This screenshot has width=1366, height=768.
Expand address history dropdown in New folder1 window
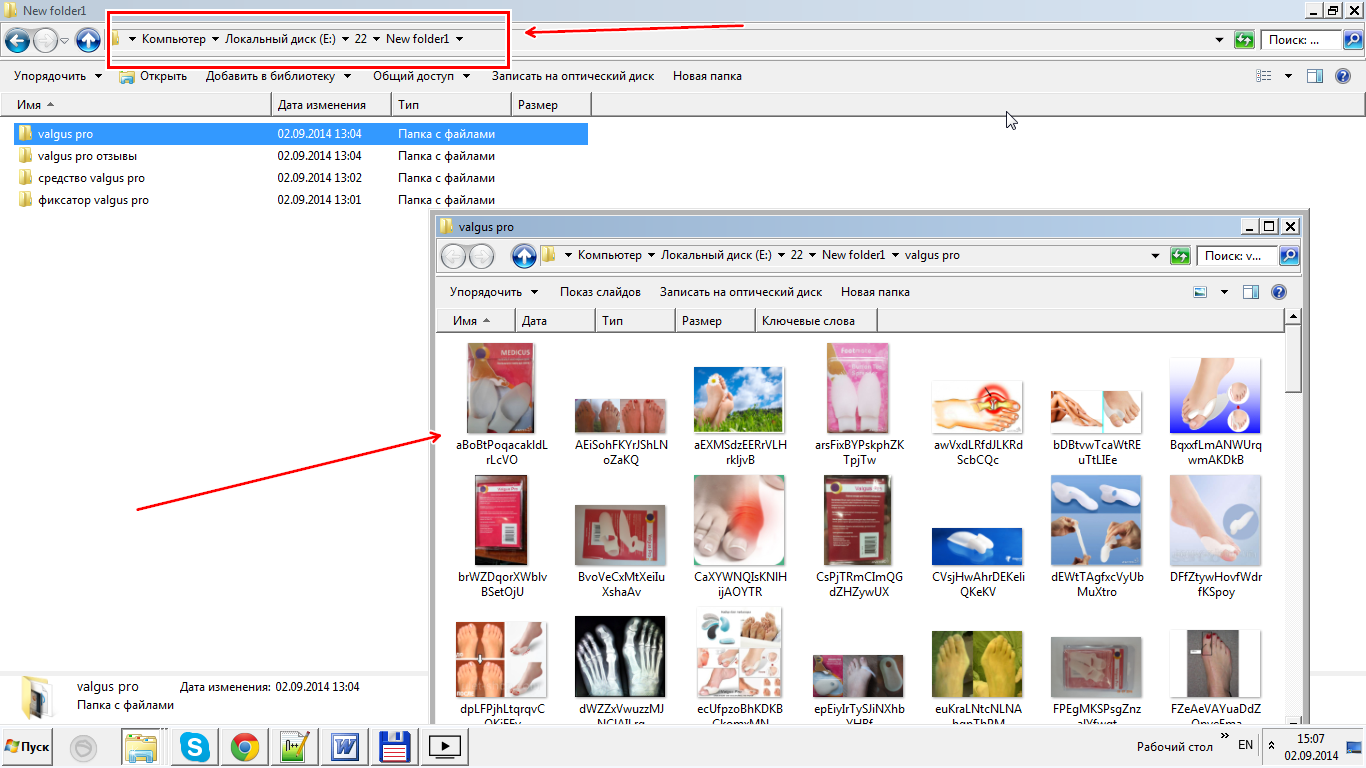click(1219, 40)
